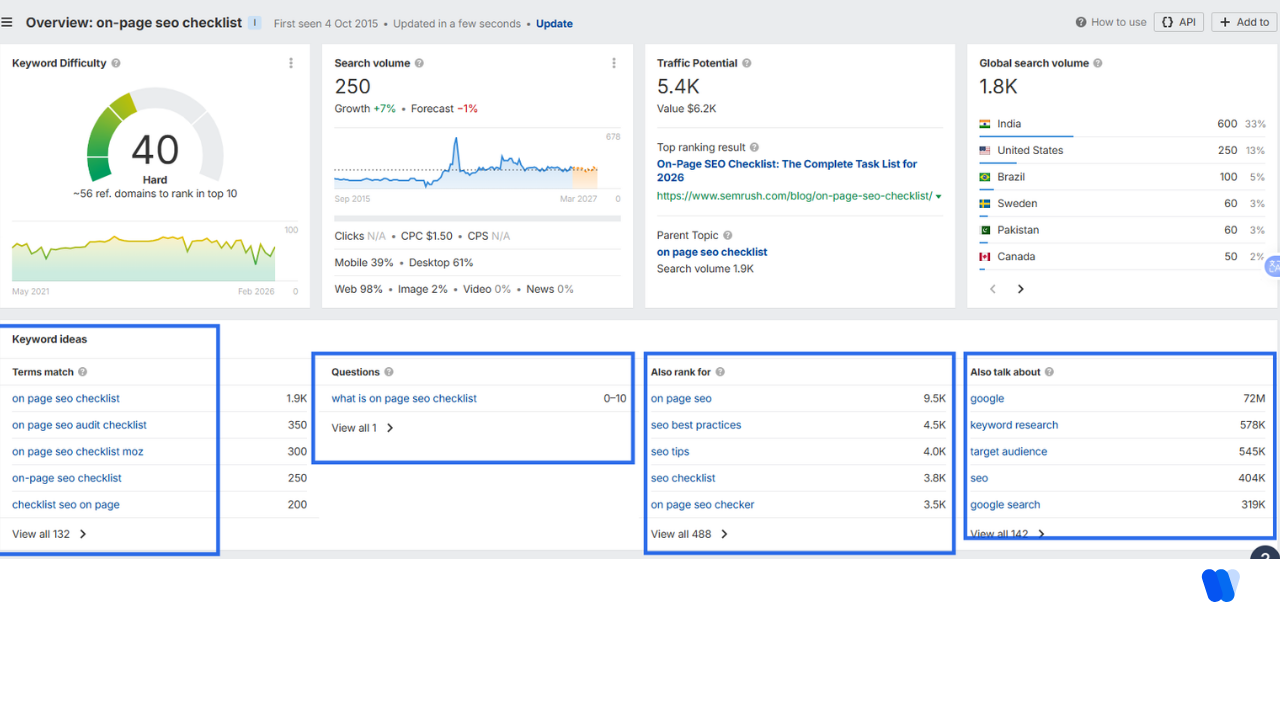Click the Search volume help icon
The width and height of the screenshot is (1280, 720).
419,63
